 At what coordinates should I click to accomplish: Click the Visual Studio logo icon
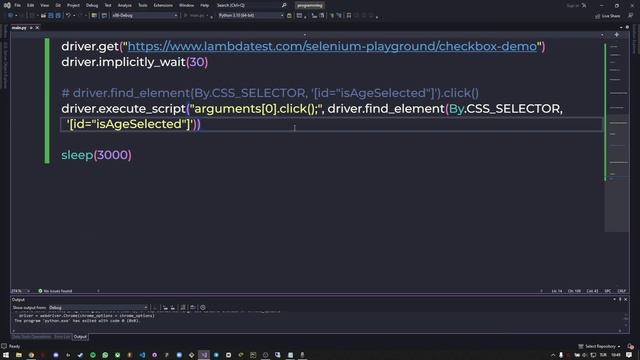7,5
